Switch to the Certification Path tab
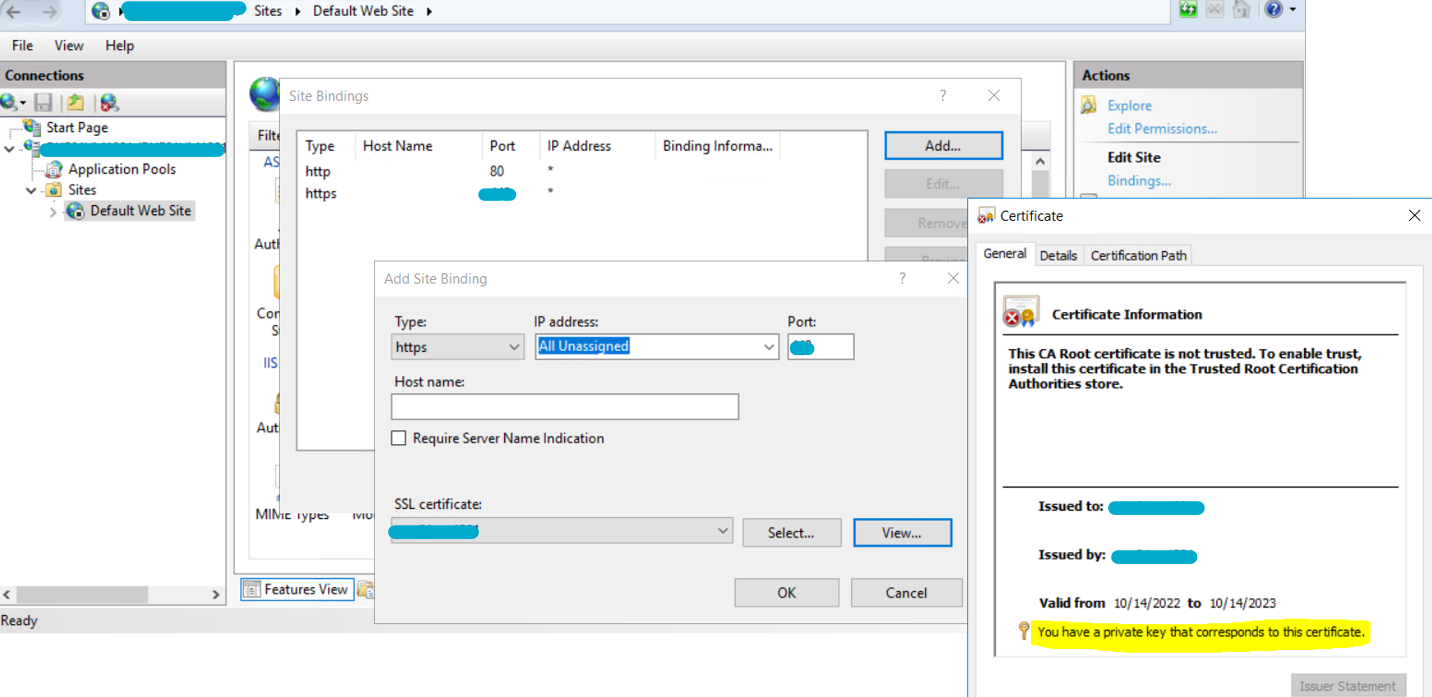This screenshot has width=1432, height=697. [1138, 255]
